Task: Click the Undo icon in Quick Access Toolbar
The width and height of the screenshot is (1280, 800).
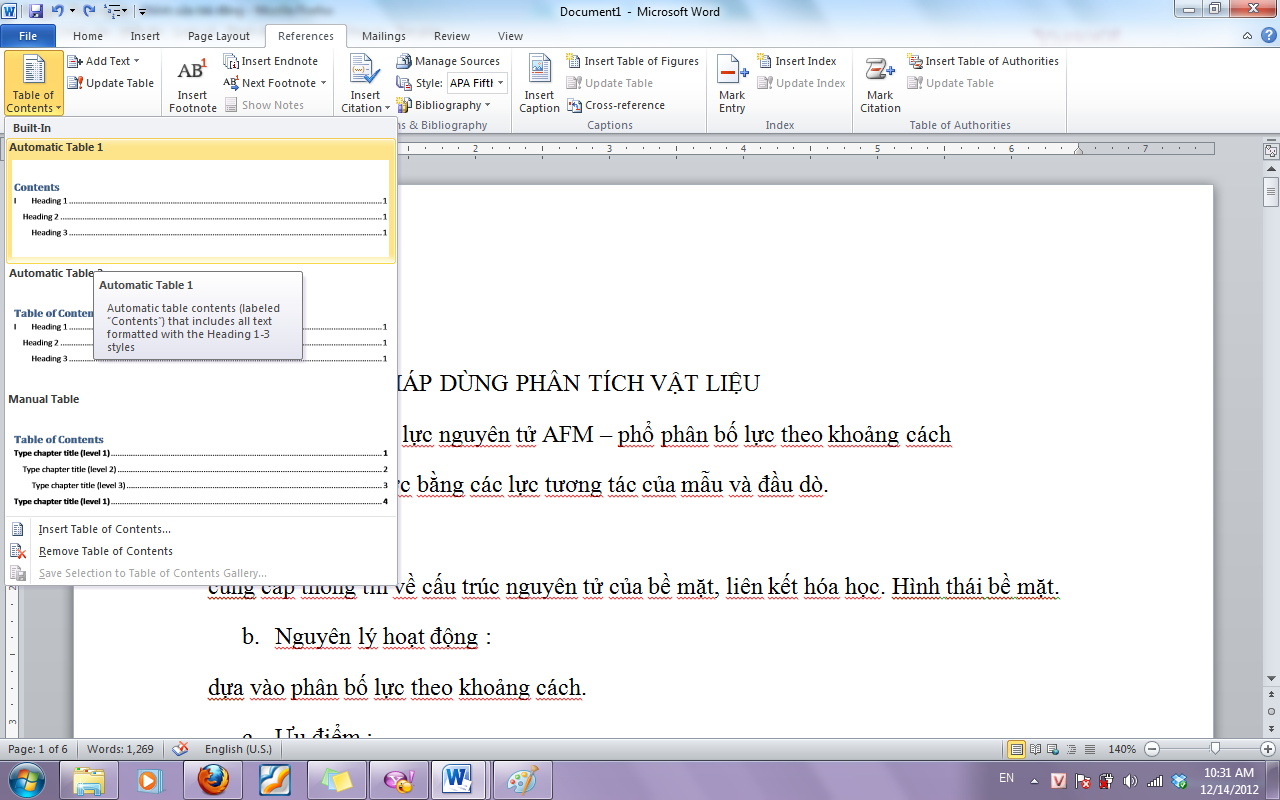Action: pyautogui.click(x=58, y=11)
